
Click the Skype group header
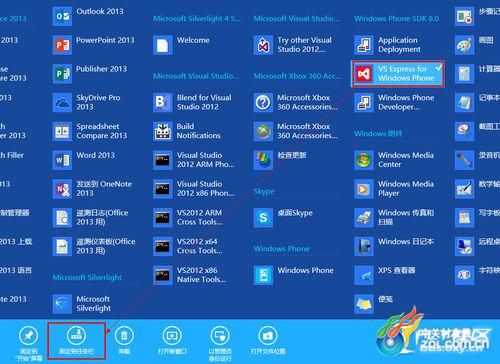pyautogui.click(x=264, y=191)
